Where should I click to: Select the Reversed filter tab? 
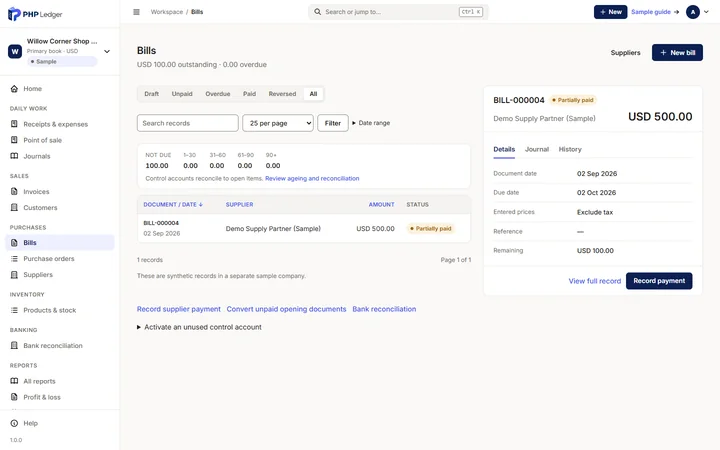[282, 94]
